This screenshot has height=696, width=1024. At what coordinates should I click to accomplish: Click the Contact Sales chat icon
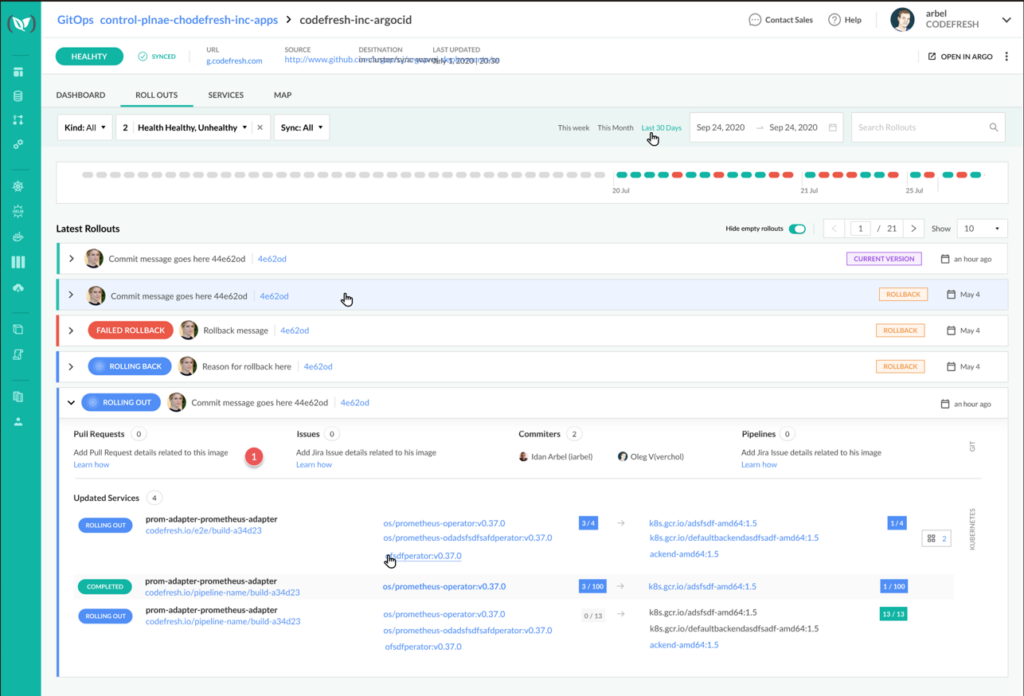coord(754,20)
